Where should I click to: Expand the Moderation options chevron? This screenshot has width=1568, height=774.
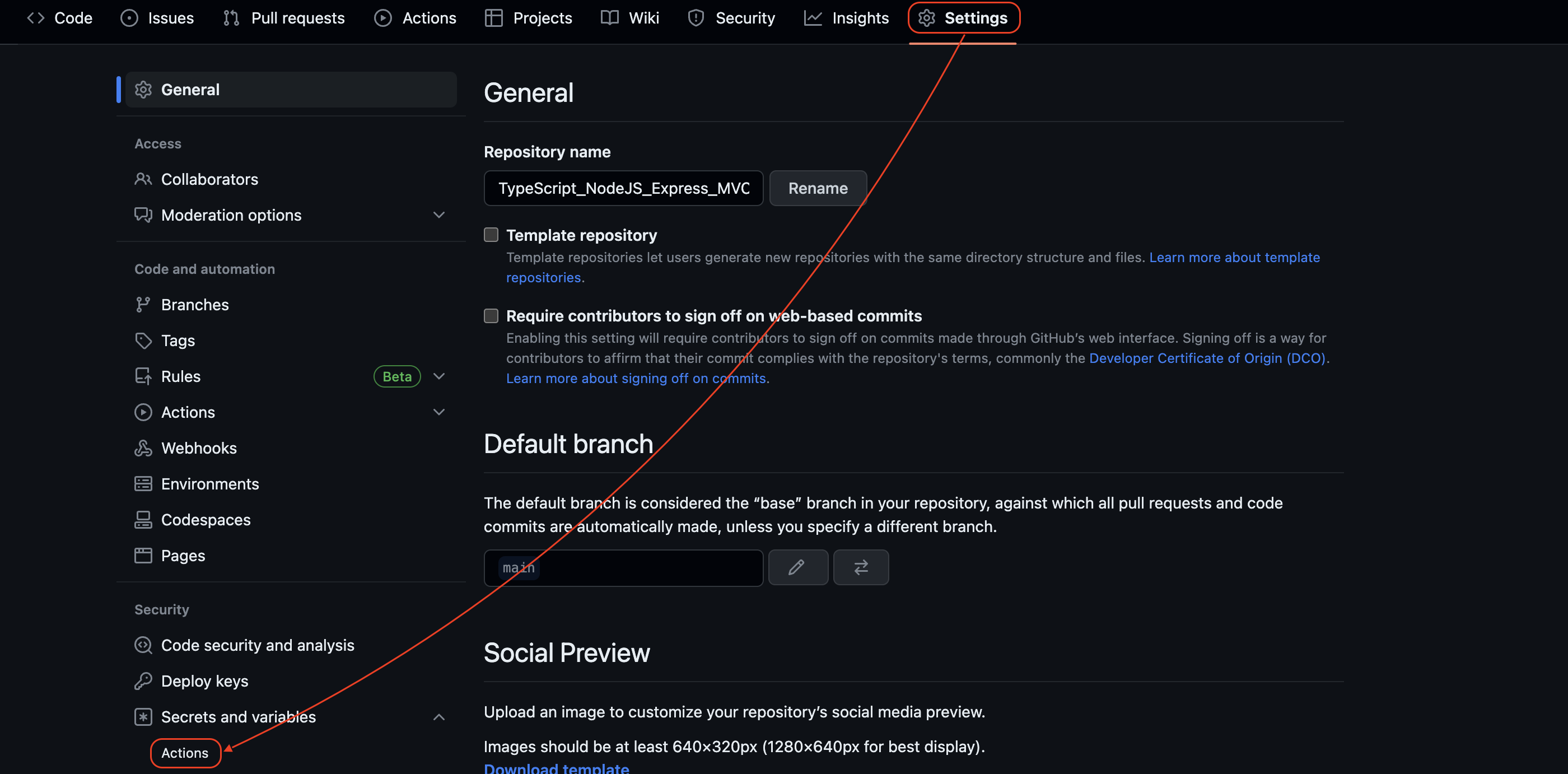tap(438, 215)
